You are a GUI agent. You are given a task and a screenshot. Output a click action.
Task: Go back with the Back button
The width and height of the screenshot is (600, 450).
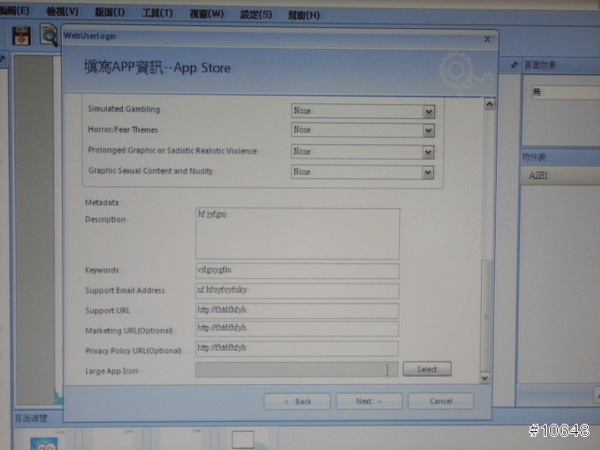[x=297, y=401]
